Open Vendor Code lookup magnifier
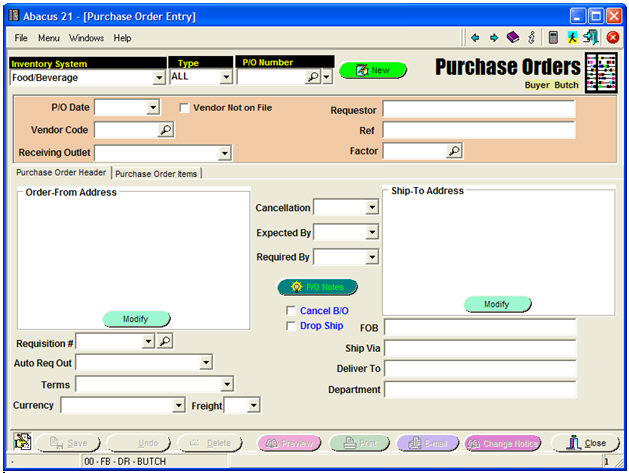 [x=165, y=130]
